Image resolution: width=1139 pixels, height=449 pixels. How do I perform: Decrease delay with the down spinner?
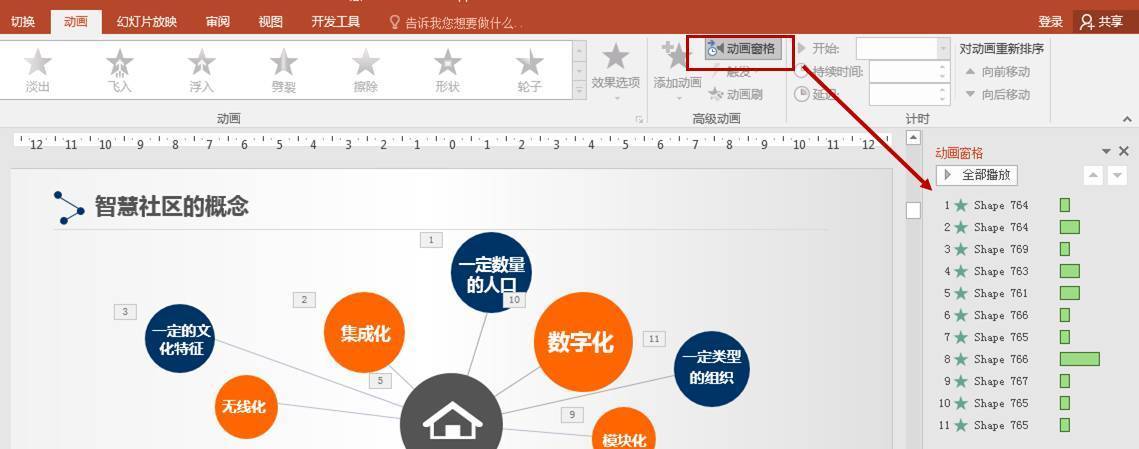click(944, 100)
